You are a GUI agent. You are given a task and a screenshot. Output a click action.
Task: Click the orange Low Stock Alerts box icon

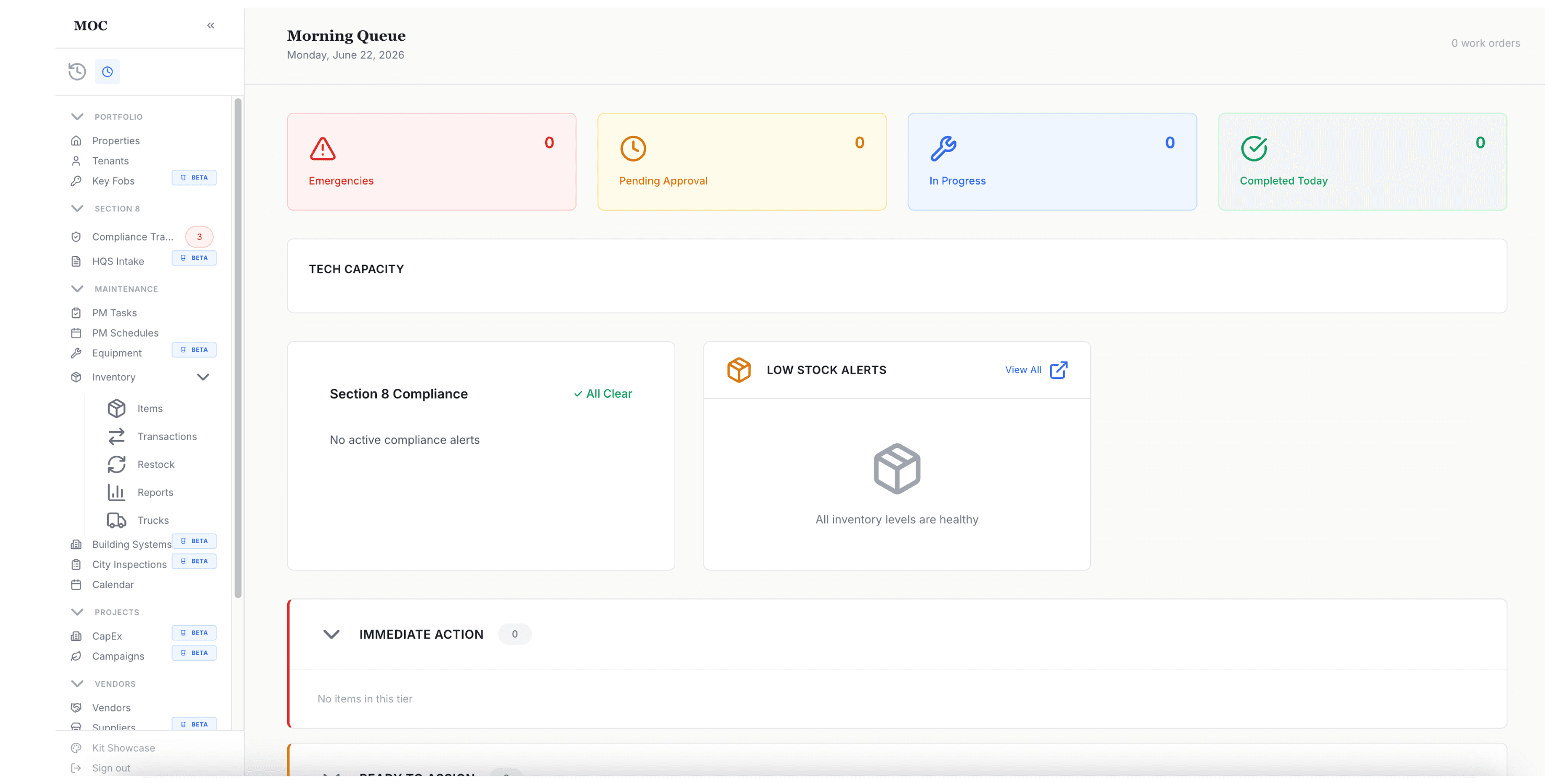(x=739, y=370)
